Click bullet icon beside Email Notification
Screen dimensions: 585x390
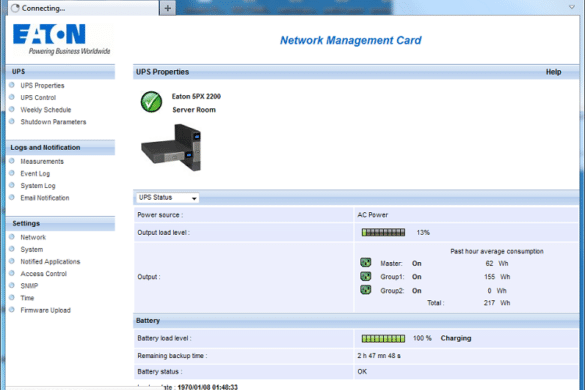point(12,197)
